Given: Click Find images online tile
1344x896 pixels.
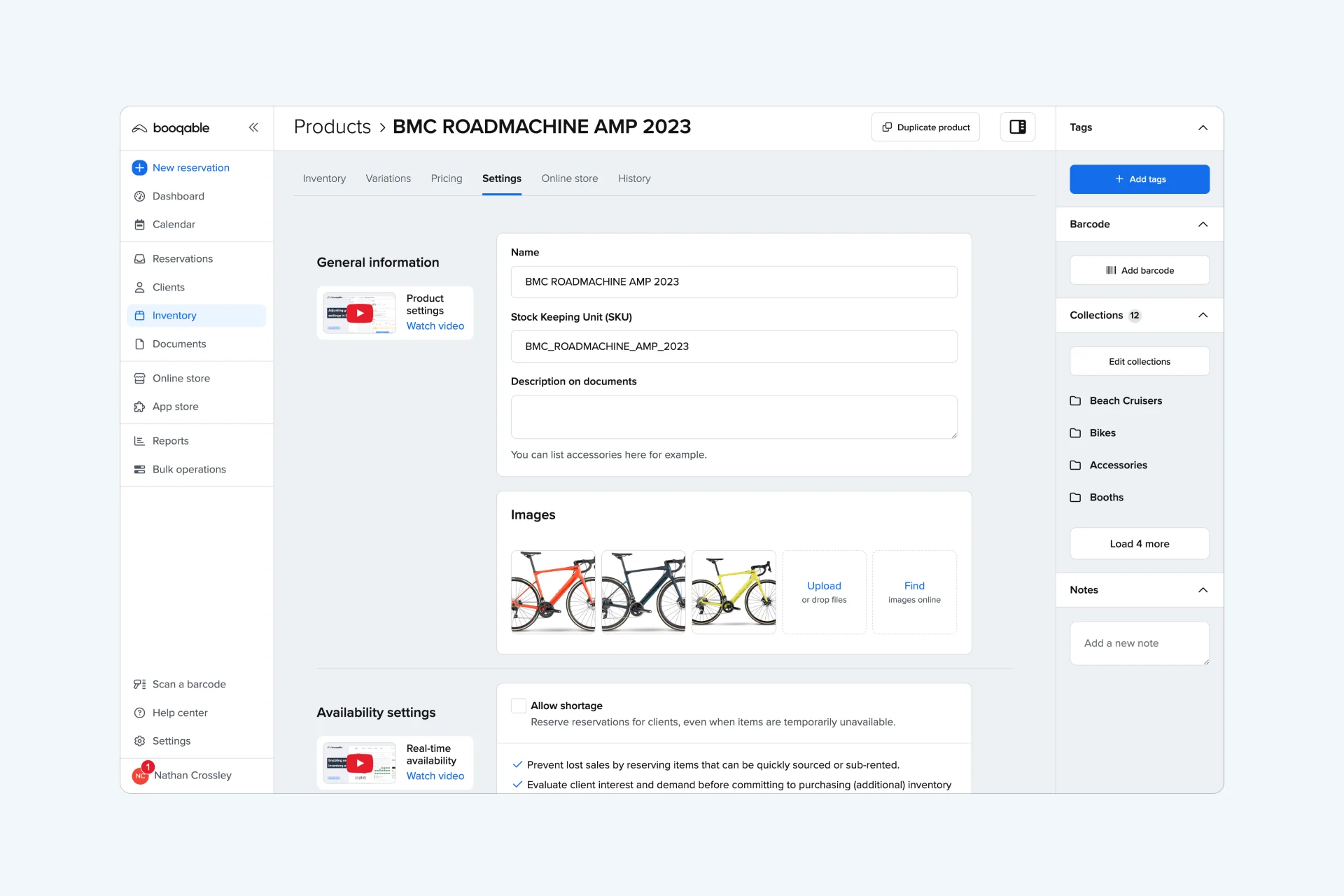Looking at the screenshot, I should [x=914, y=593].
